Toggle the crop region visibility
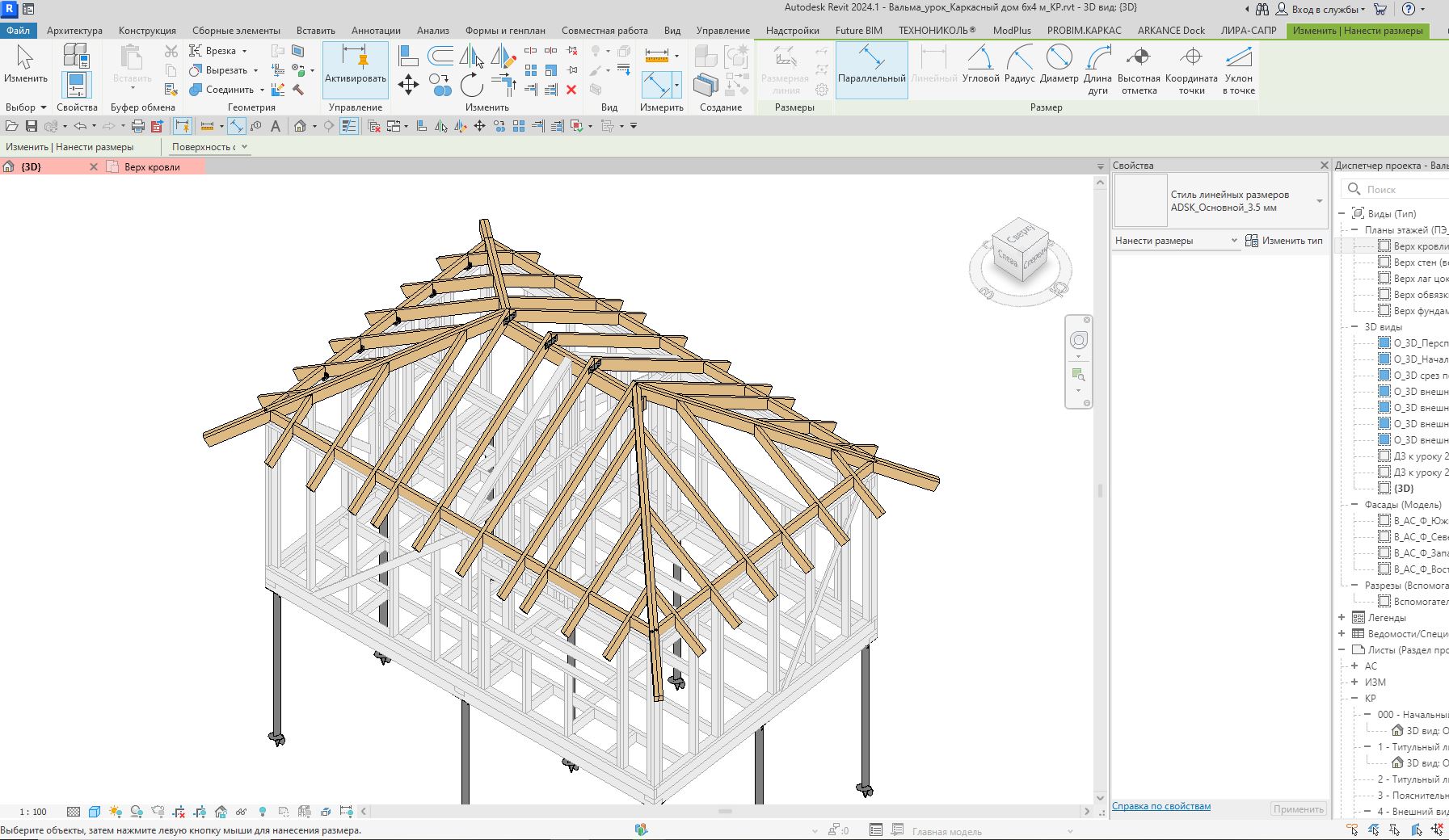Viewport: 1449px width, 840px height. tap(200, 812)
